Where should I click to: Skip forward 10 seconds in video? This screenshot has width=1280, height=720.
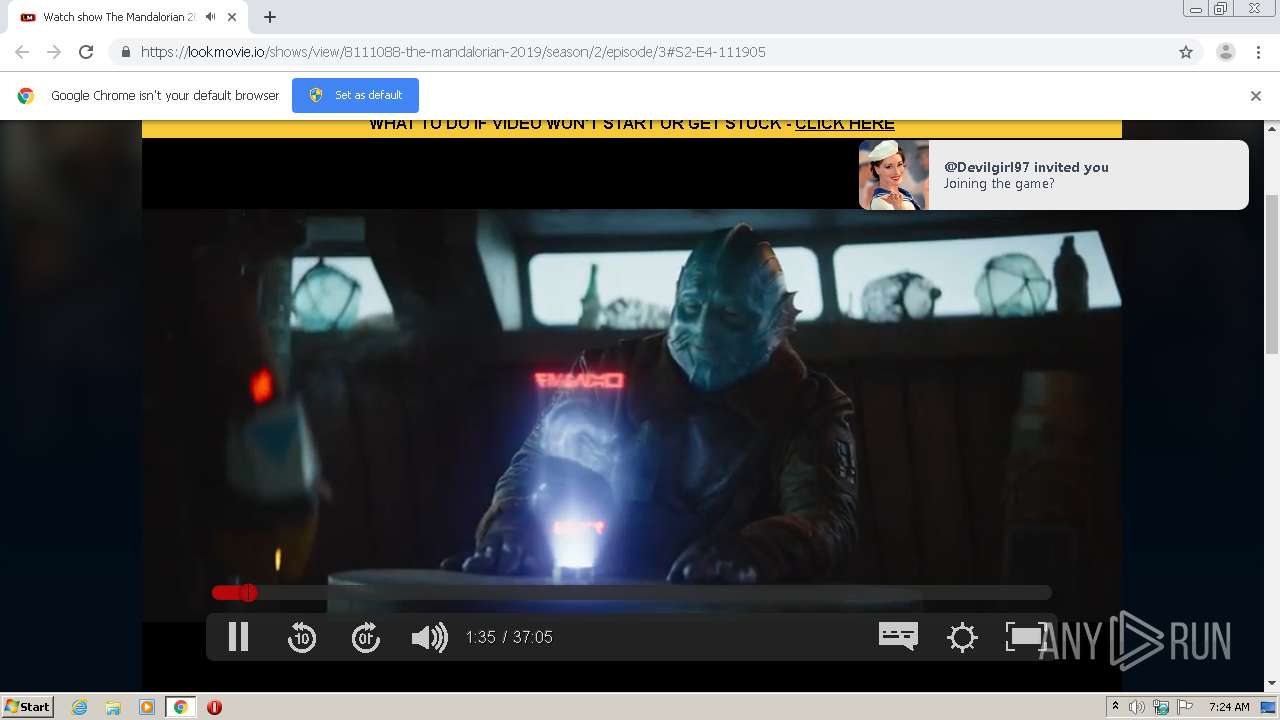pos(366,637)
